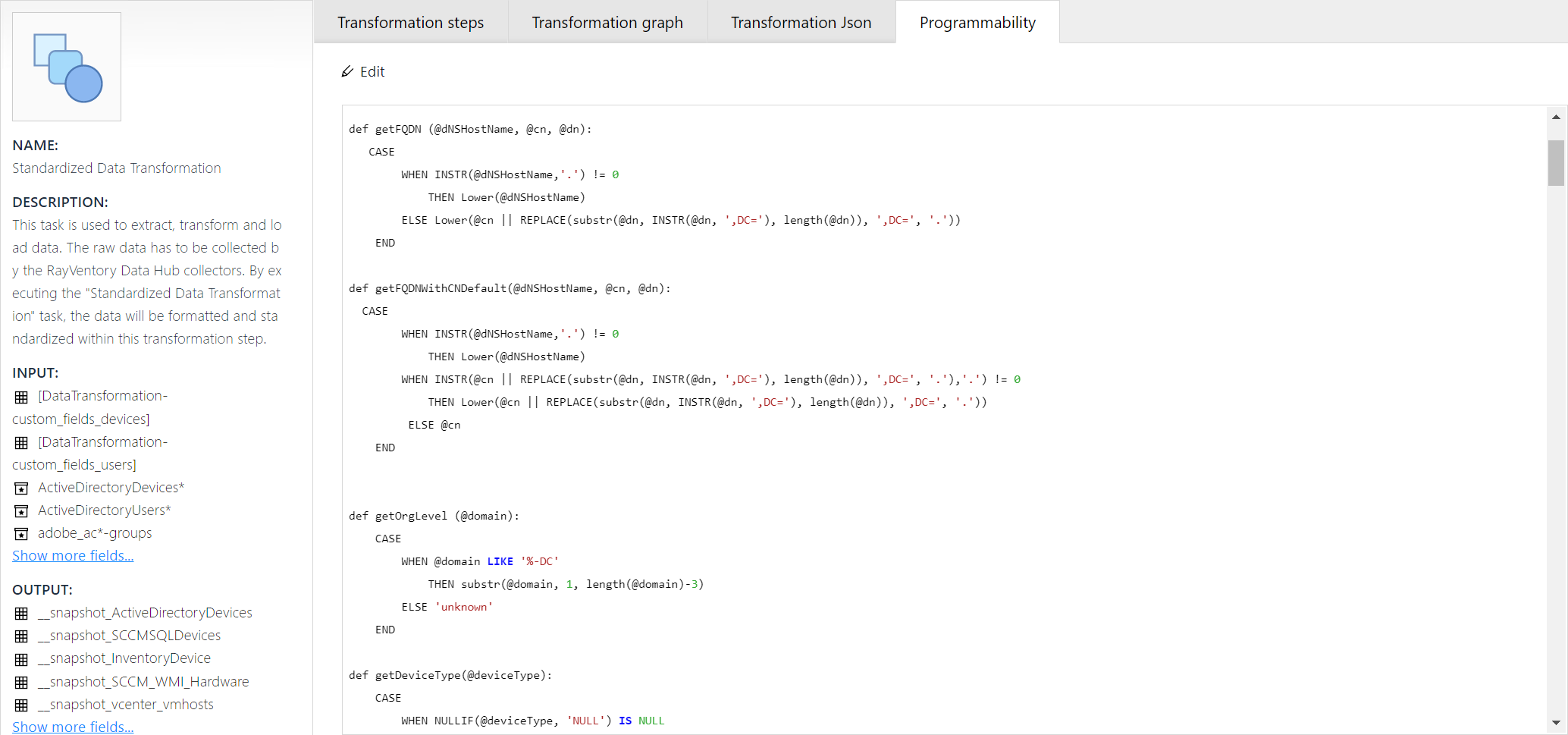Click the table icon beside __snapshot_SCCMSQLDevices
This screenshot has height=735, width=1568.
[21, 636]
